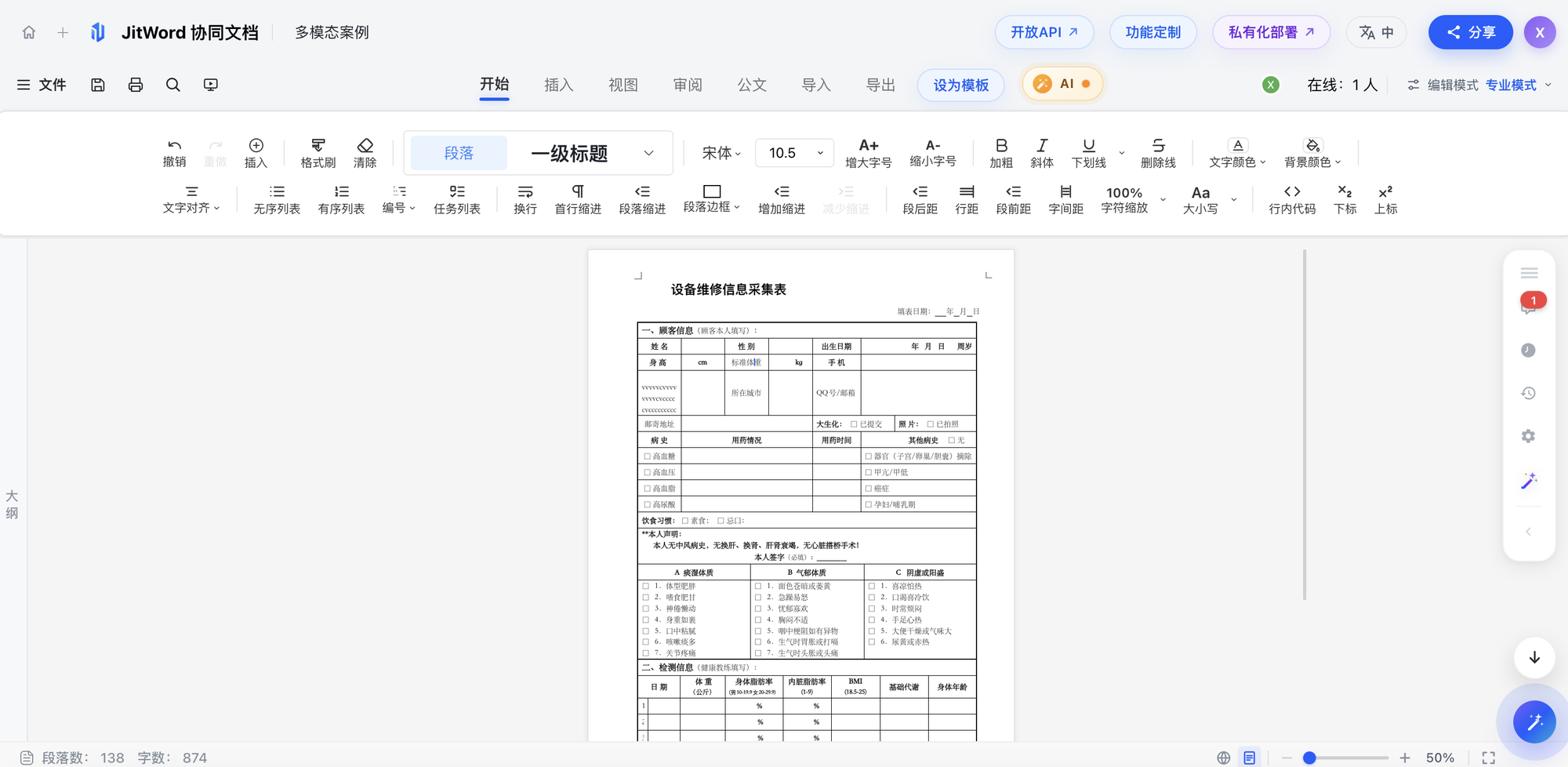Apply subscript (下标) formatting
1568x767 pixels.
pos(1345,200)
